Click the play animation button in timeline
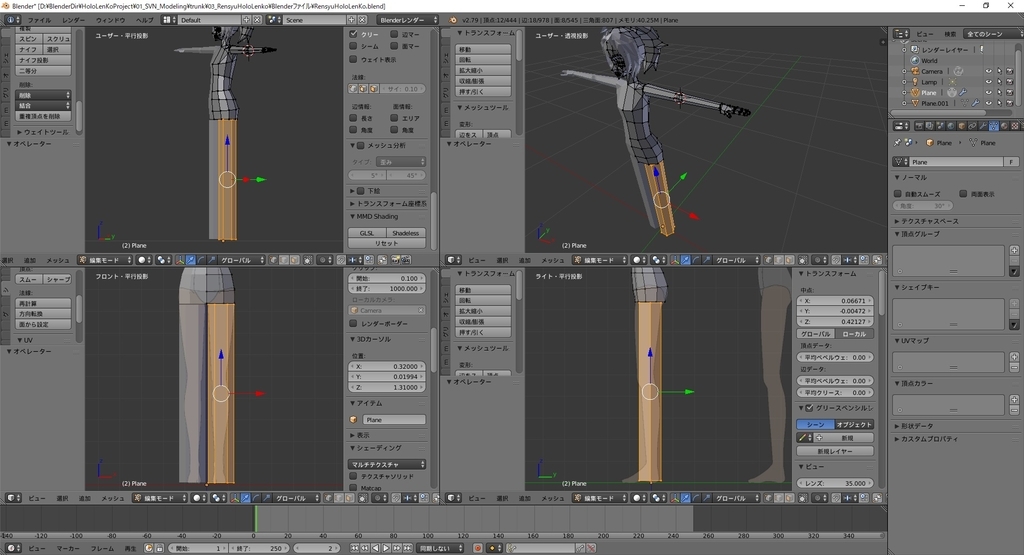1024x555 pixels. [386, 548]
